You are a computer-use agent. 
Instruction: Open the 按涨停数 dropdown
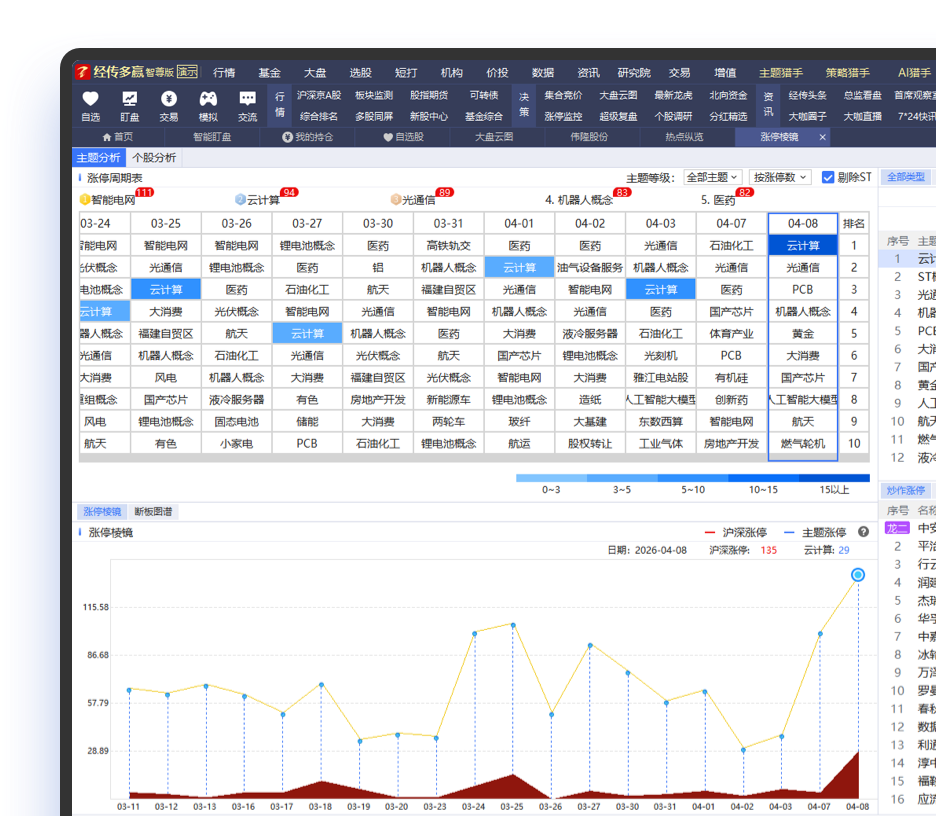tap(780, 177)
